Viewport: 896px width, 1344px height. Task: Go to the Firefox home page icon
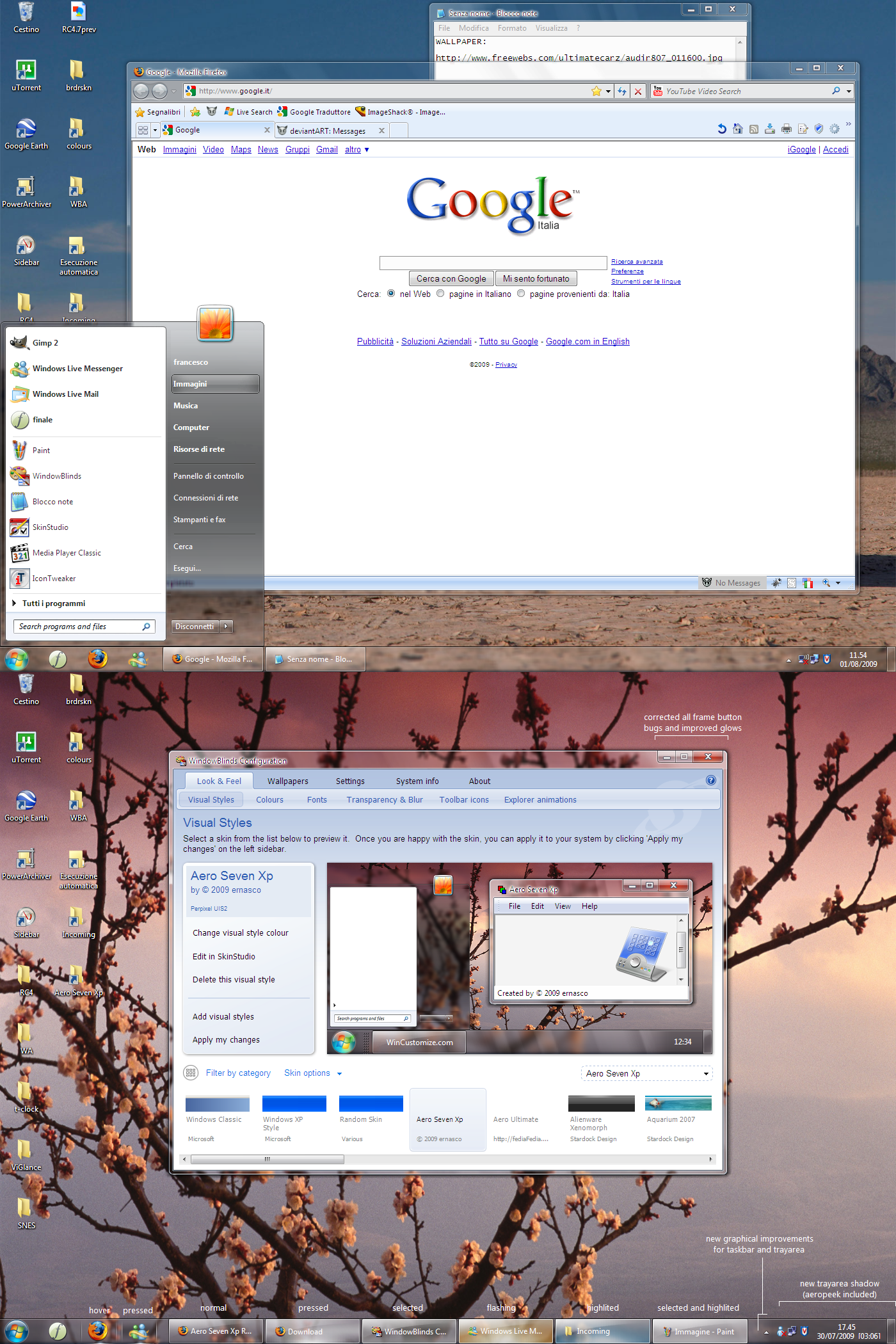pos(738,129)
